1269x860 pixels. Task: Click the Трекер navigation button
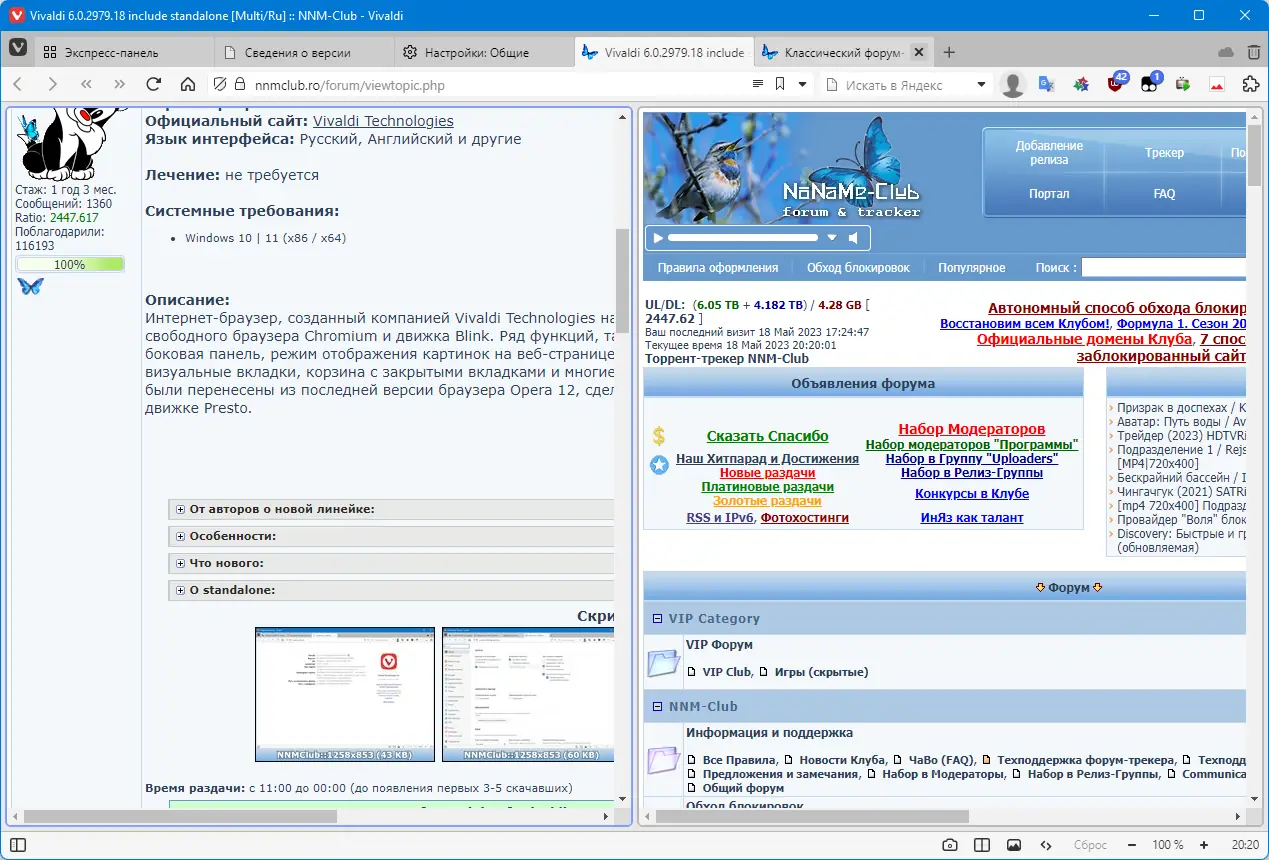click(x=1164, y=153)
